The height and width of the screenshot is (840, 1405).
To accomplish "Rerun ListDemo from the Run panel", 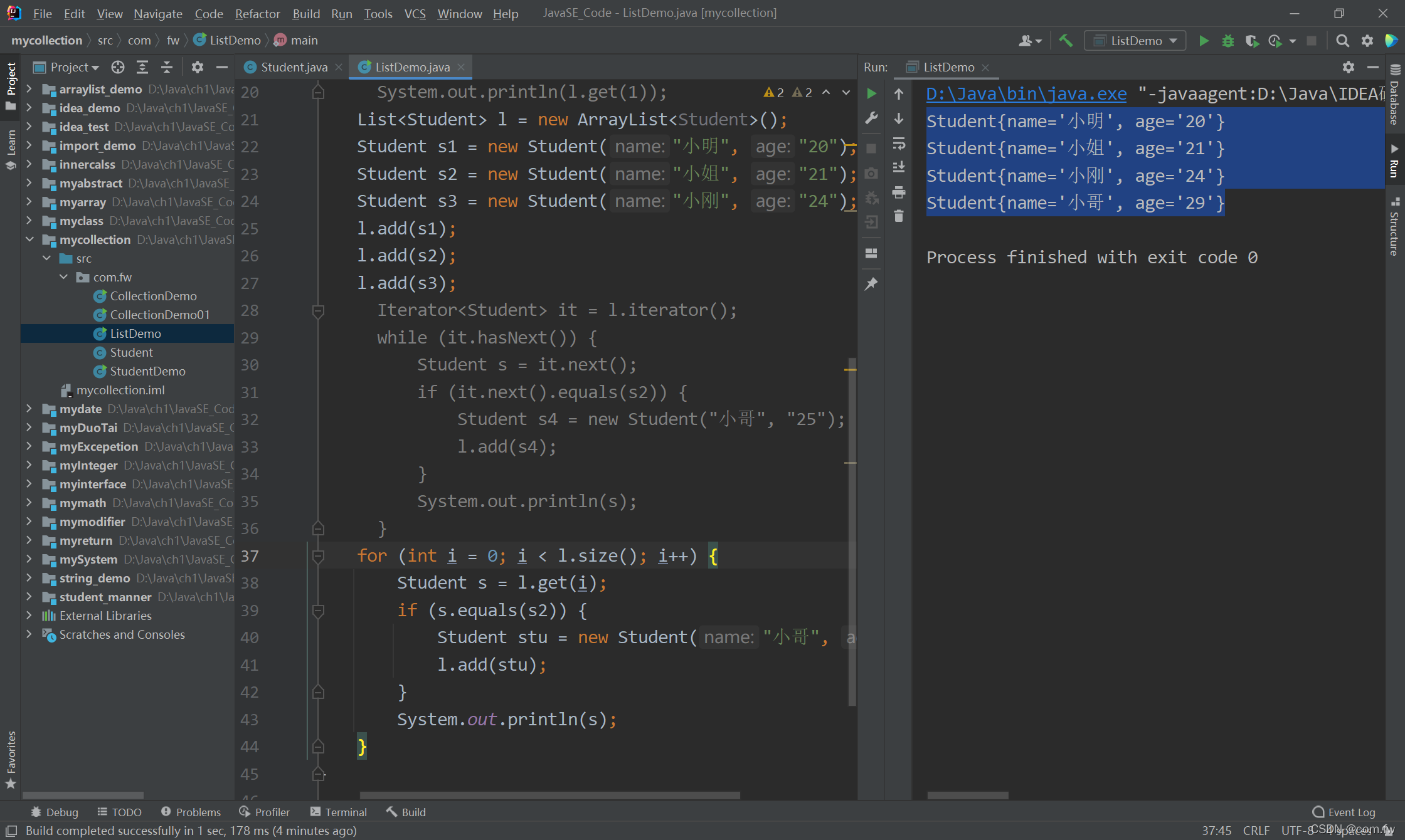I will [x=871, y=93].
